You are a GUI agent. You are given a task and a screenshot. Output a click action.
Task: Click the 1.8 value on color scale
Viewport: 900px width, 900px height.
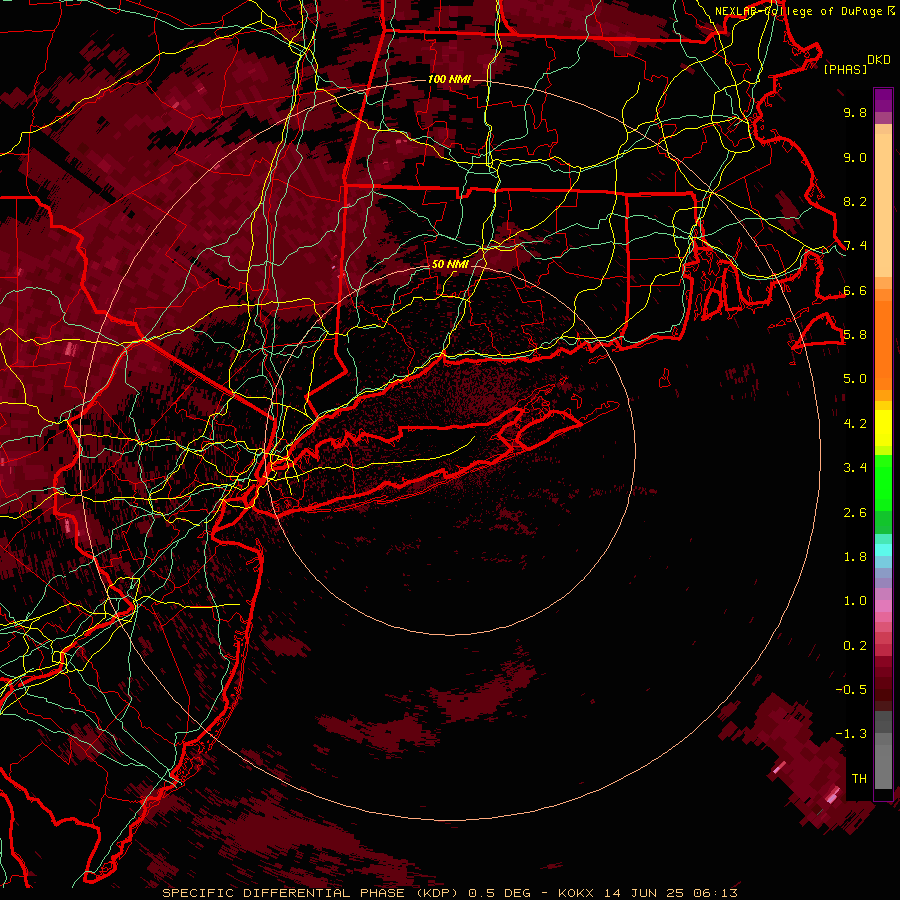[855, 557]
